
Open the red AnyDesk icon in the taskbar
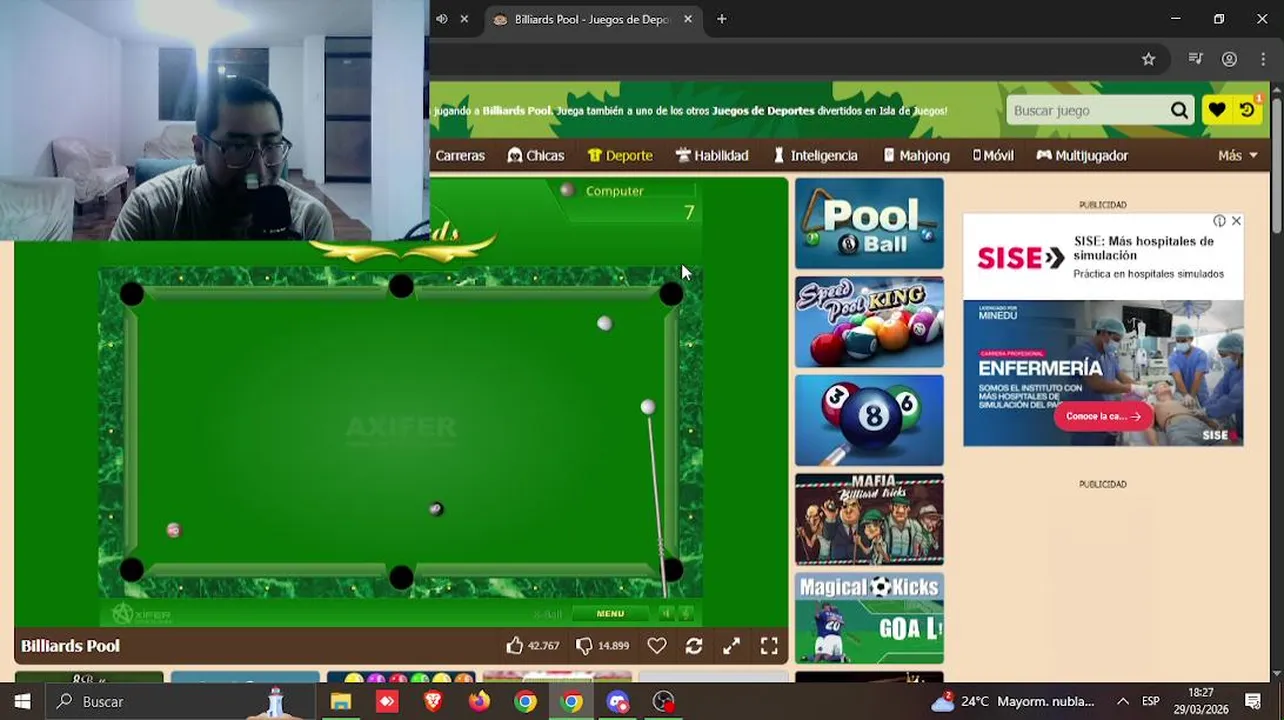pos(387,701)
